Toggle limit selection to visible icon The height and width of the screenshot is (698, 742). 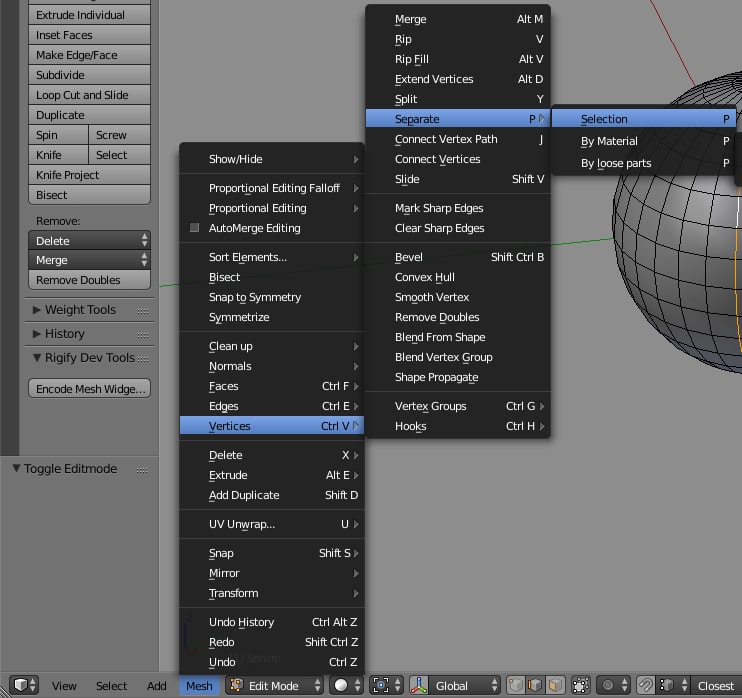coord(581,685)
